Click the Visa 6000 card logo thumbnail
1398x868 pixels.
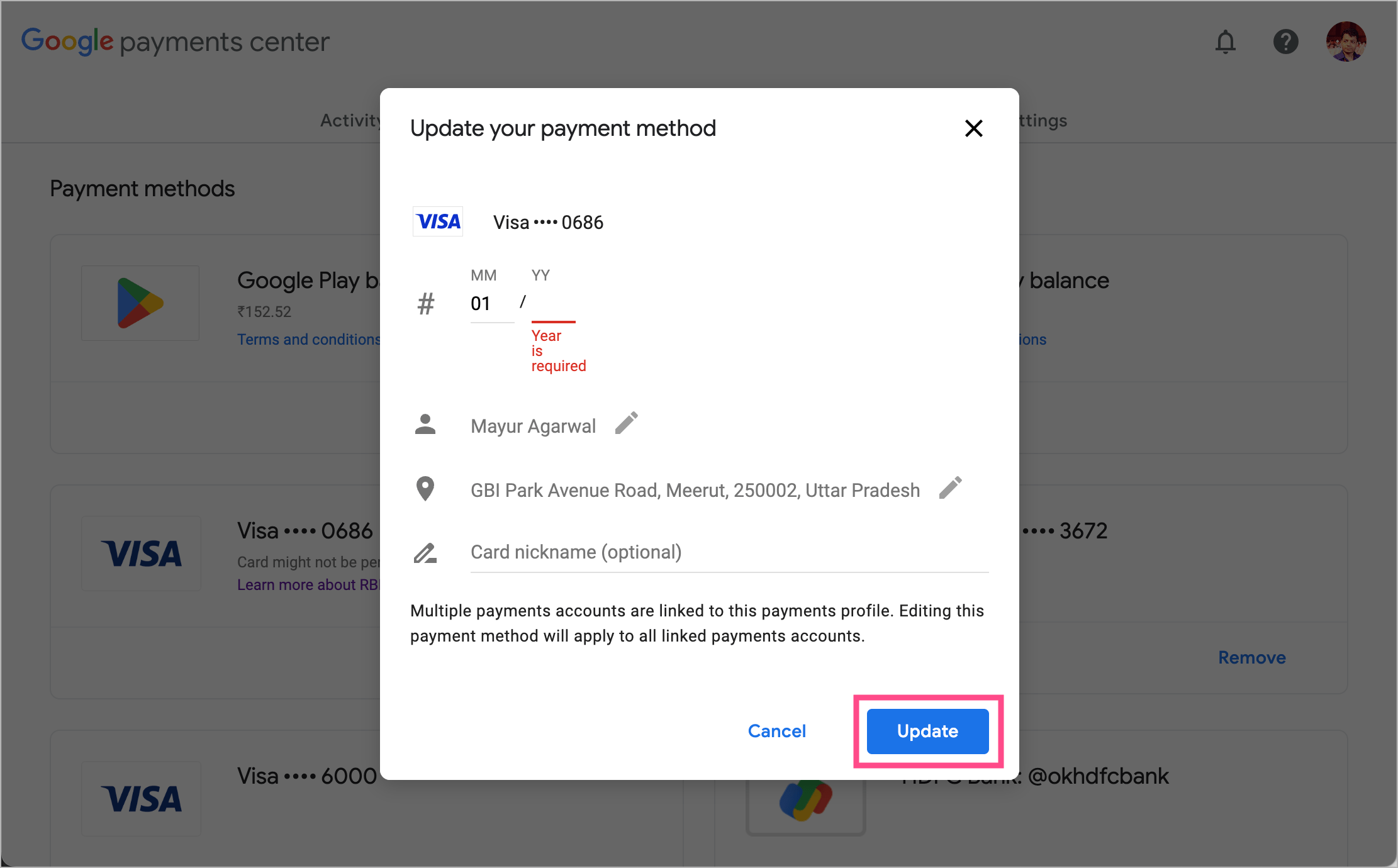[x=141, y=799]
